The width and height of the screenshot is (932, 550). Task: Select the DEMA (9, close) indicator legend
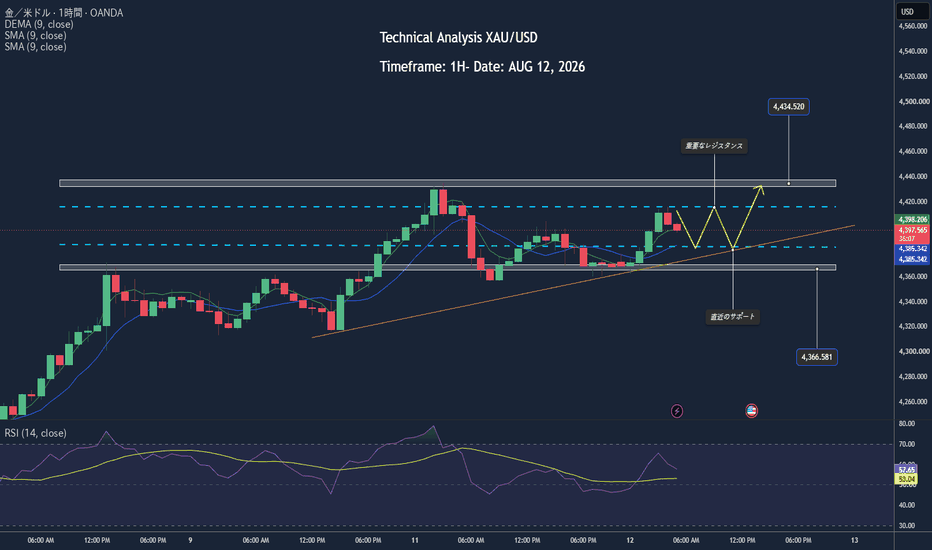[39, 24]
